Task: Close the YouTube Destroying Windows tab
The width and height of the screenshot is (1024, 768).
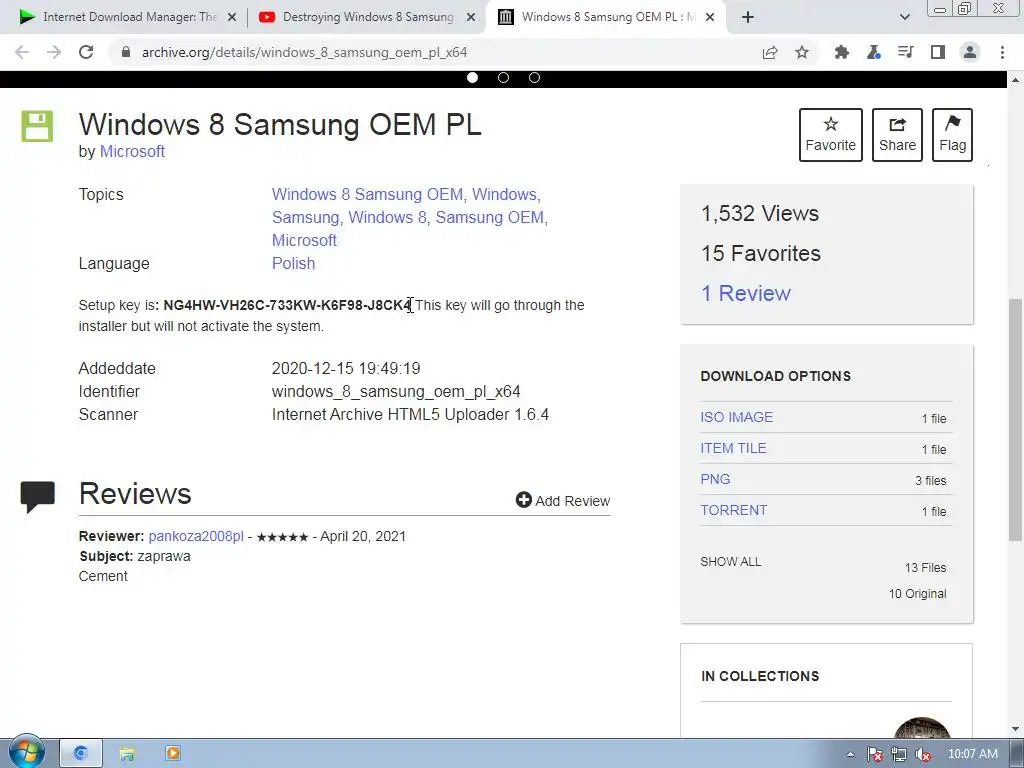Action: (471, 18)
